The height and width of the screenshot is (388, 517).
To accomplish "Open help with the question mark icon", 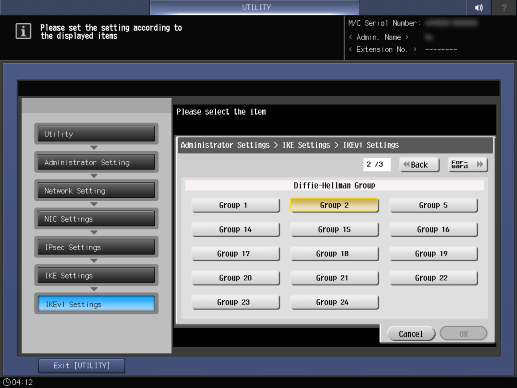I will (504, 7).
